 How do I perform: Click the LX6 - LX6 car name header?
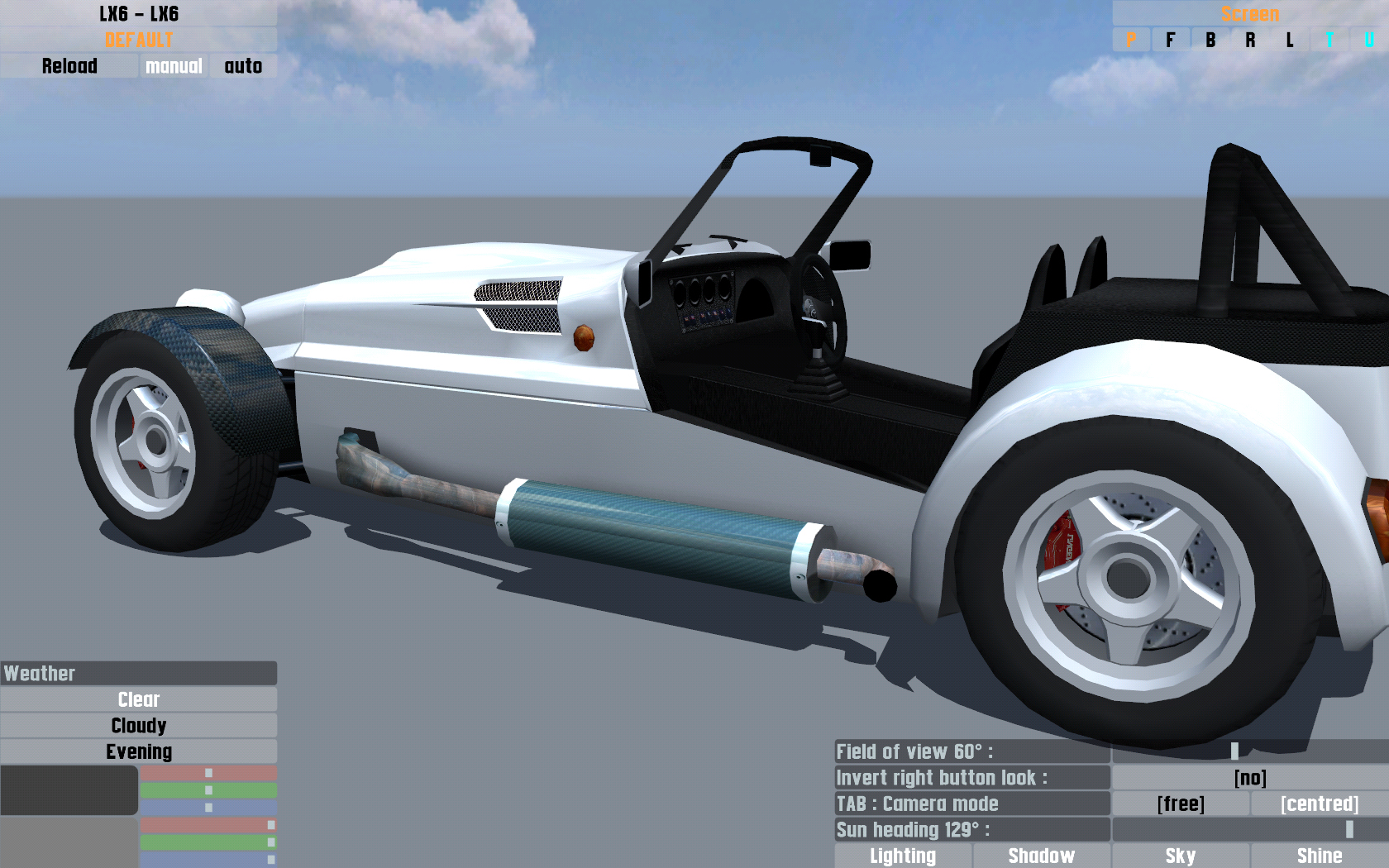coord(139,13)
